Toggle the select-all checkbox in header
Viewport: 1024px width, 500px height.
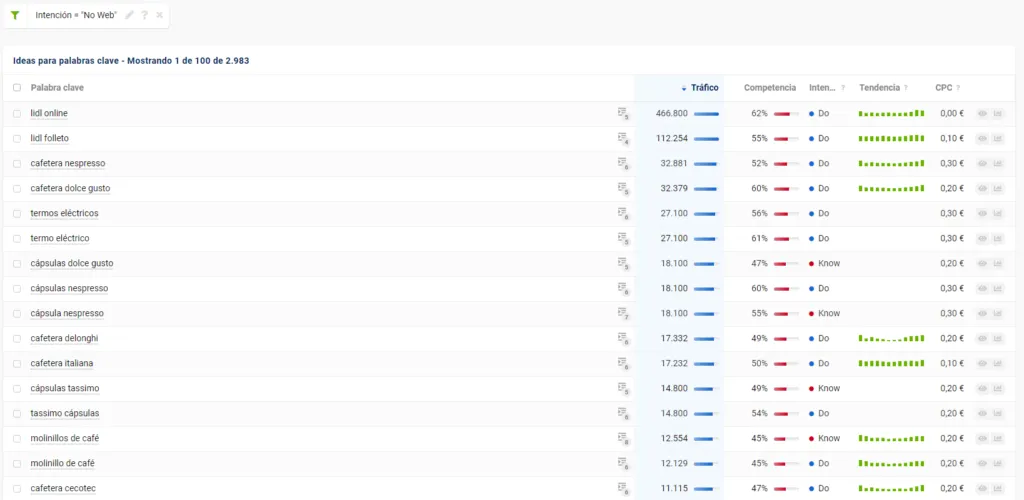[x=17, y=87]
